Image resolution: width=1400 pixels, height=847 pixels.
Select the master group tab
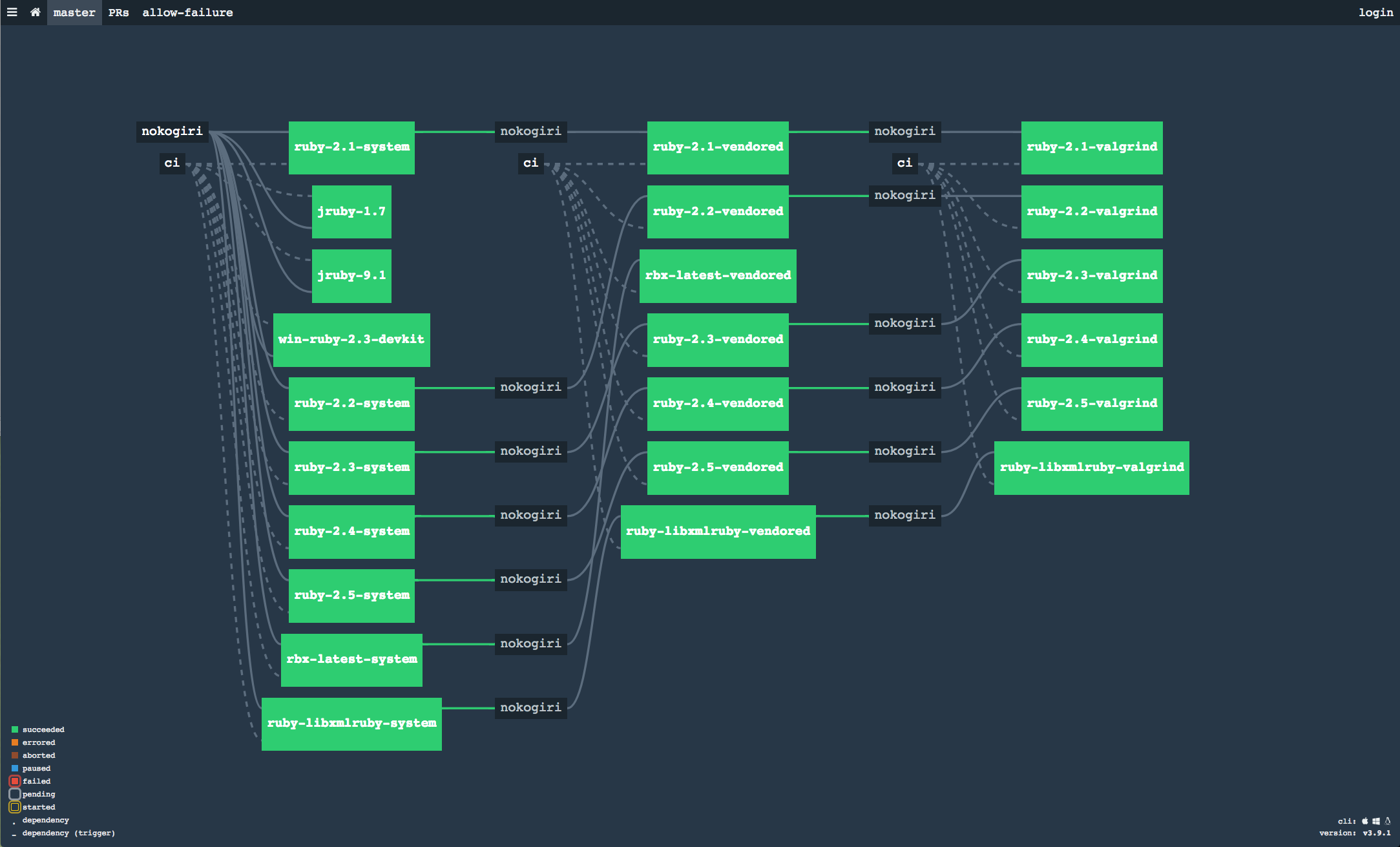click(74, 12)
